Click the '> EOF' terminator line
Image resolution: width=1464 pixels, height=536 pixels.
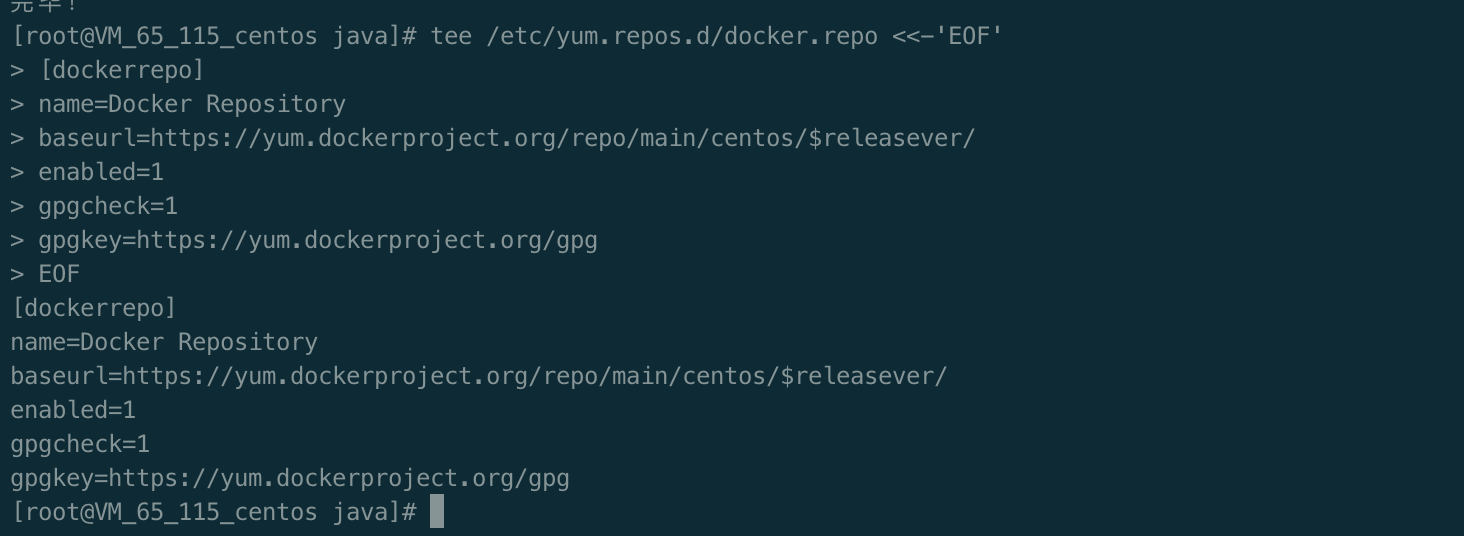coord(45,275)
